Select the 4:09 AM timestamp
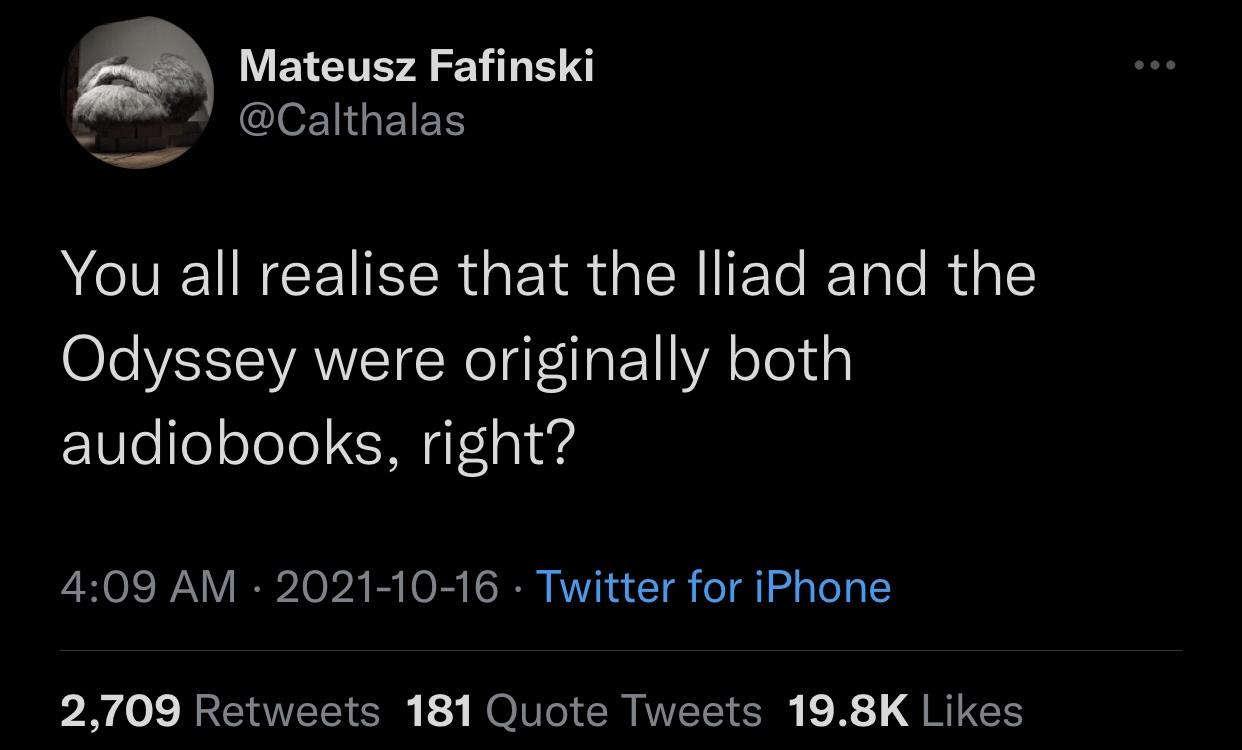Screen dimensions: 1242x750 click(x=149, y=586)
